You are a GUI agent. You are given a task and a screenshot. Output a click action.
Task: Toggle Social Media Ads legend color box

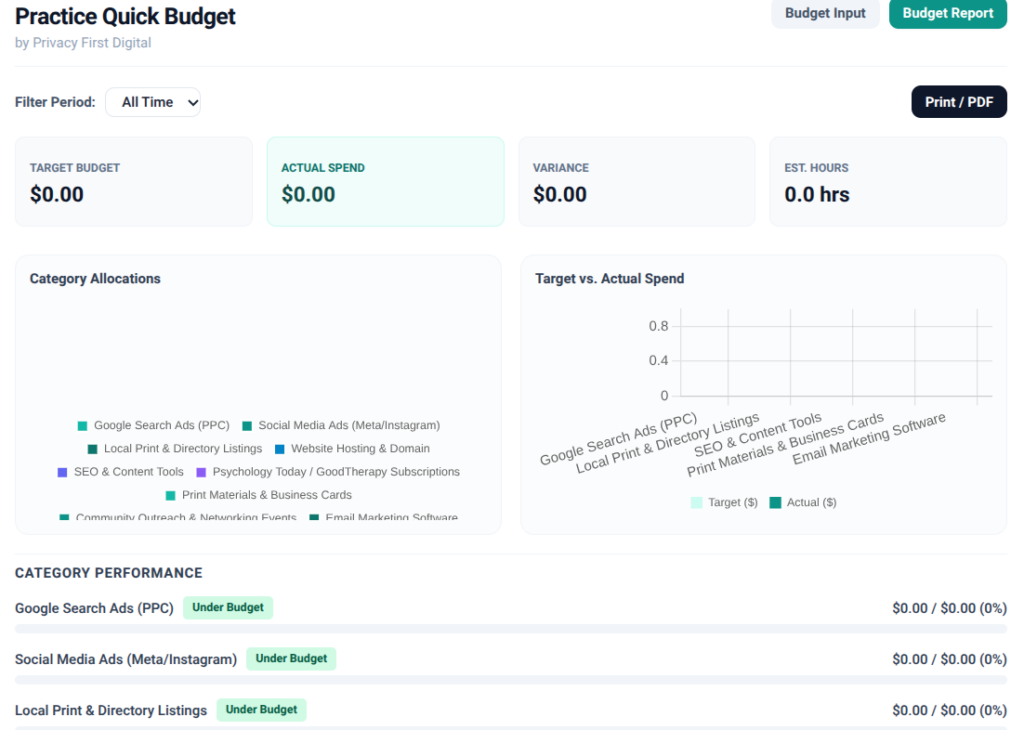[x=247, y=426]
